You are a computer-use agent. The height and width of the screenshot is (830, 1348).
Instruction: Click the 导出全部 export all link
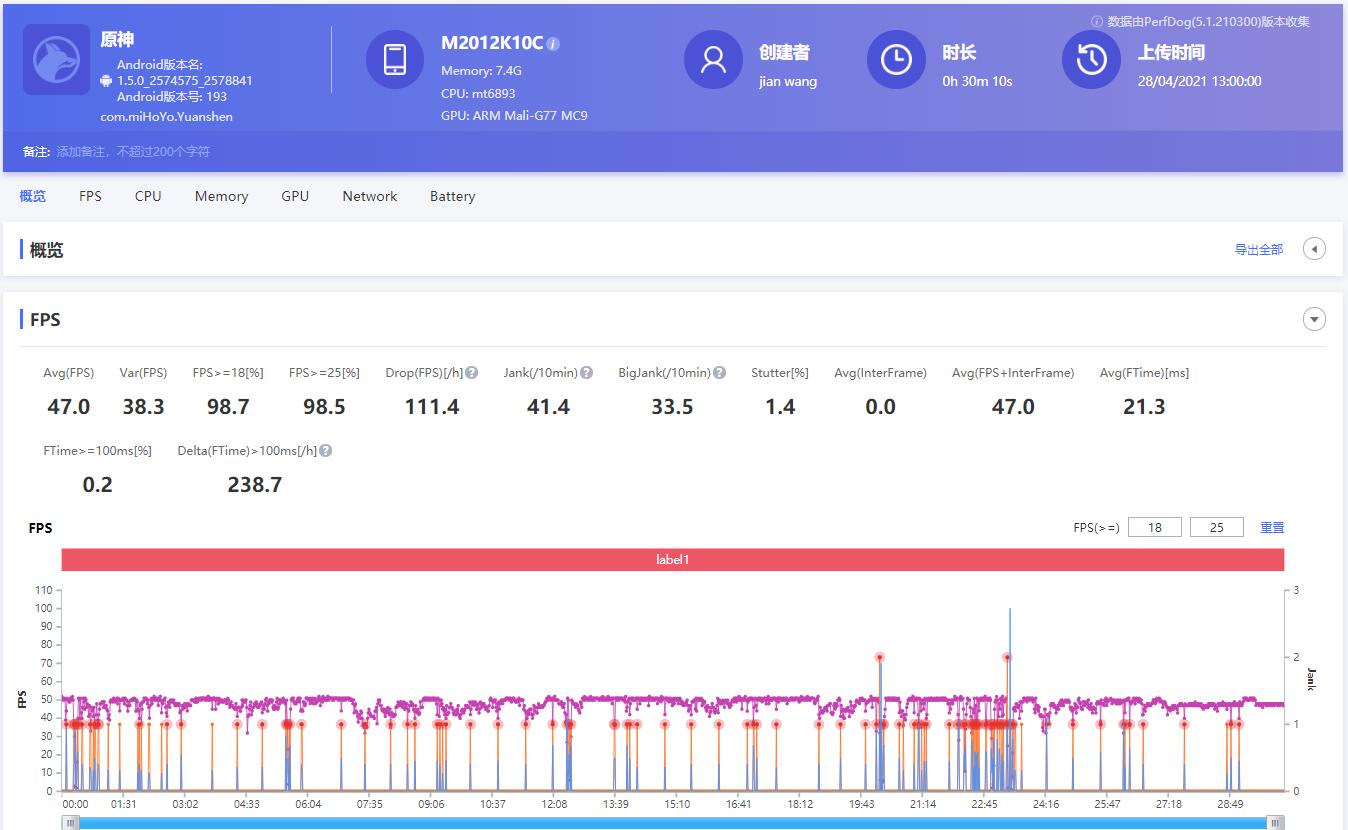(x=1258, y=250)
